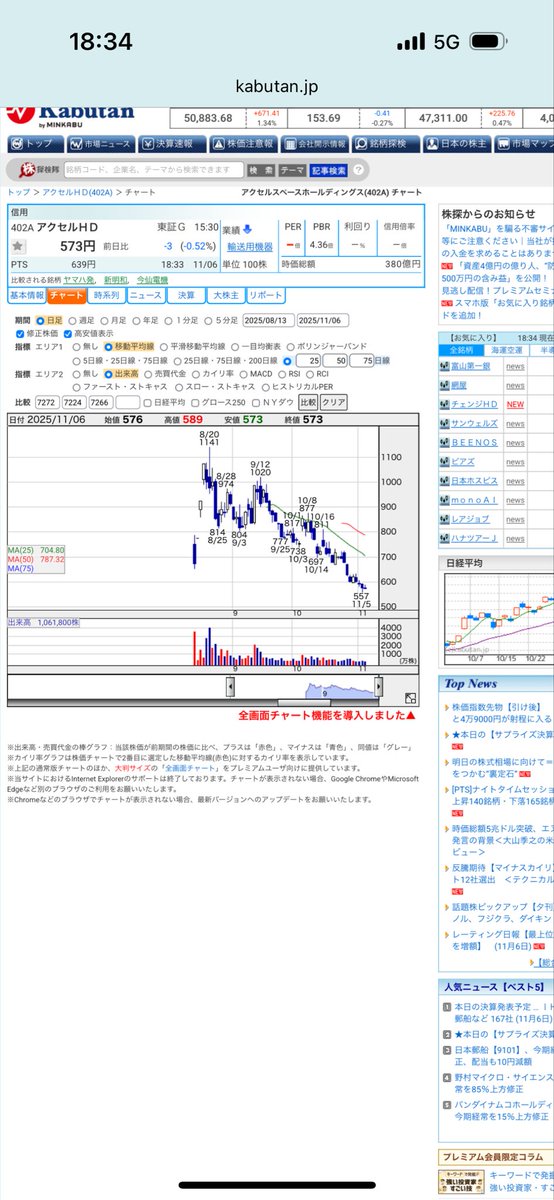Toggle the 高安値表示 checkbox
The height and width of the screenshot is (1200, 554).
click(x=66, y=333)
